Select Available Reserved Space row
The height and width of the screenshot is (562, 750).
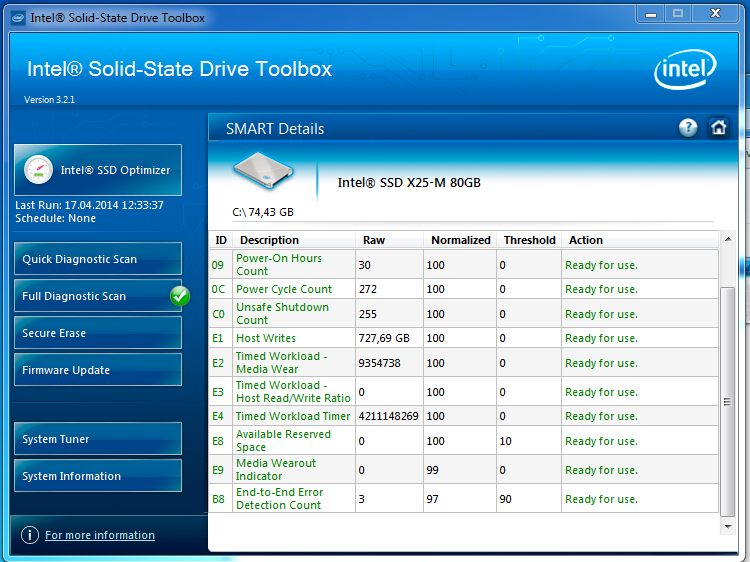coord(464,441)
